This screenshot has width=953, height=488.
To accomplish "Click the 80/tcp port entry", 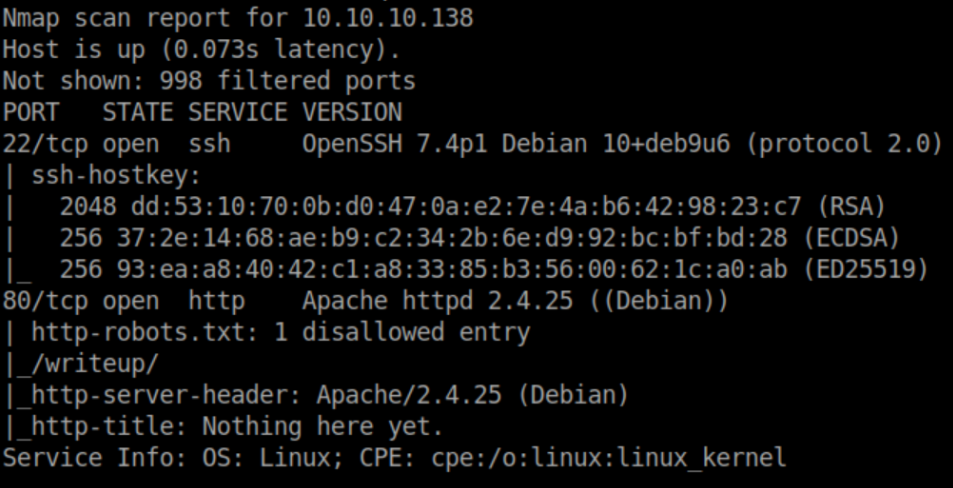I will click(x=44, y=300).
